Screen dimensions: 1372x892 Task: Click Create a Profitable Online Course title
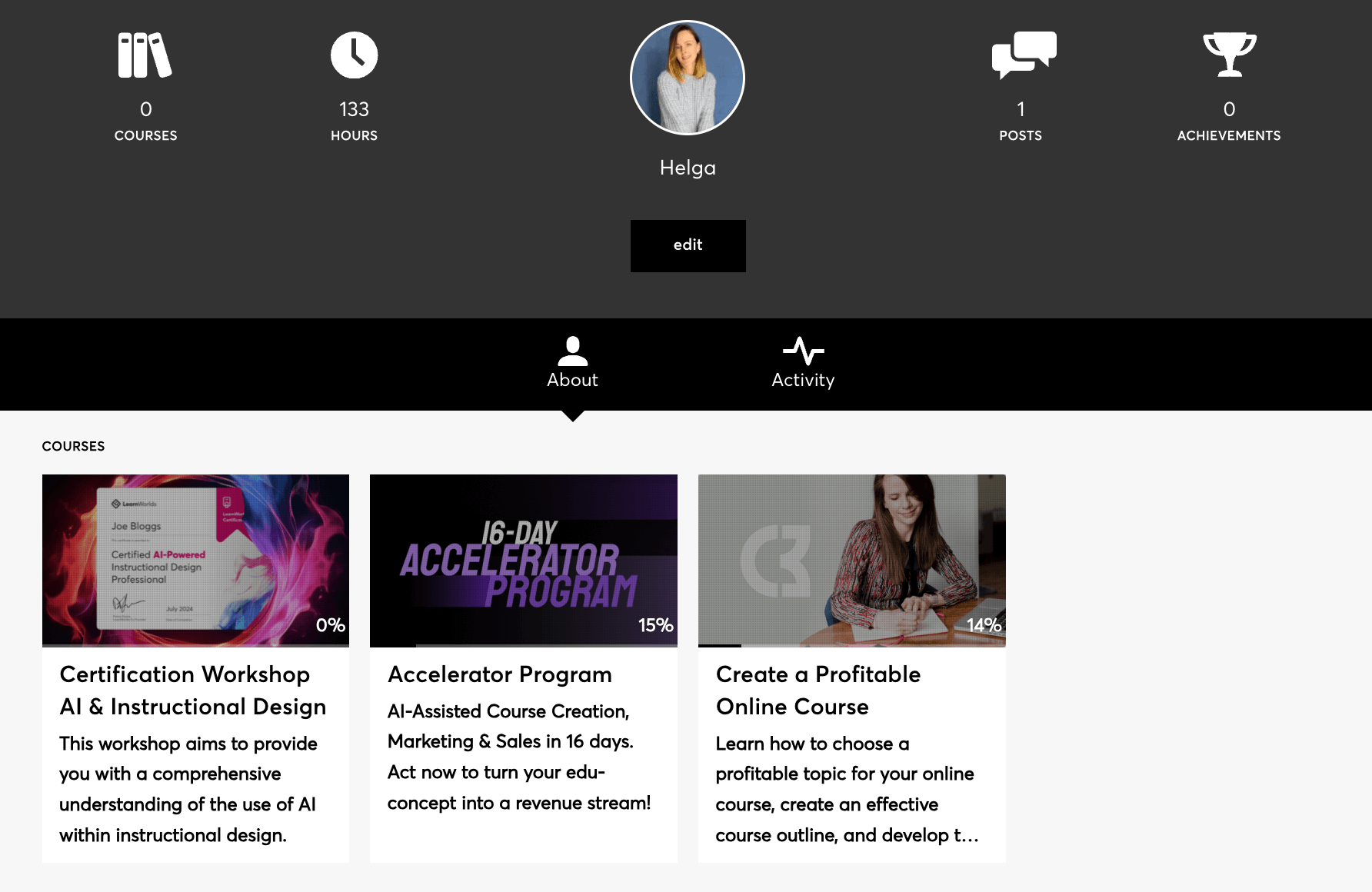pos(818,691)
